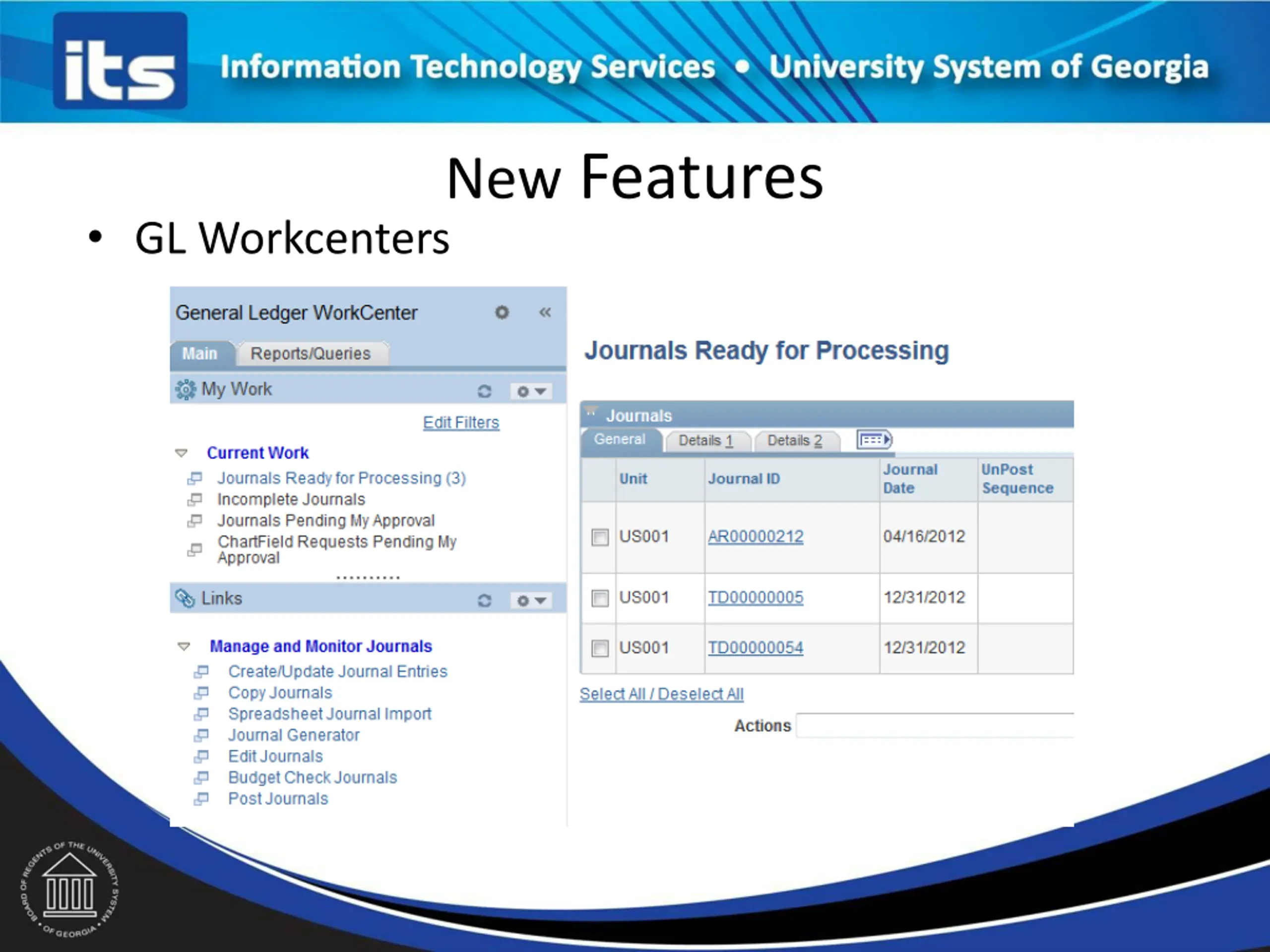Screen dimensions: 1270x952
Task: Open Spreadsheet Journal Import link
Action: 329,714
